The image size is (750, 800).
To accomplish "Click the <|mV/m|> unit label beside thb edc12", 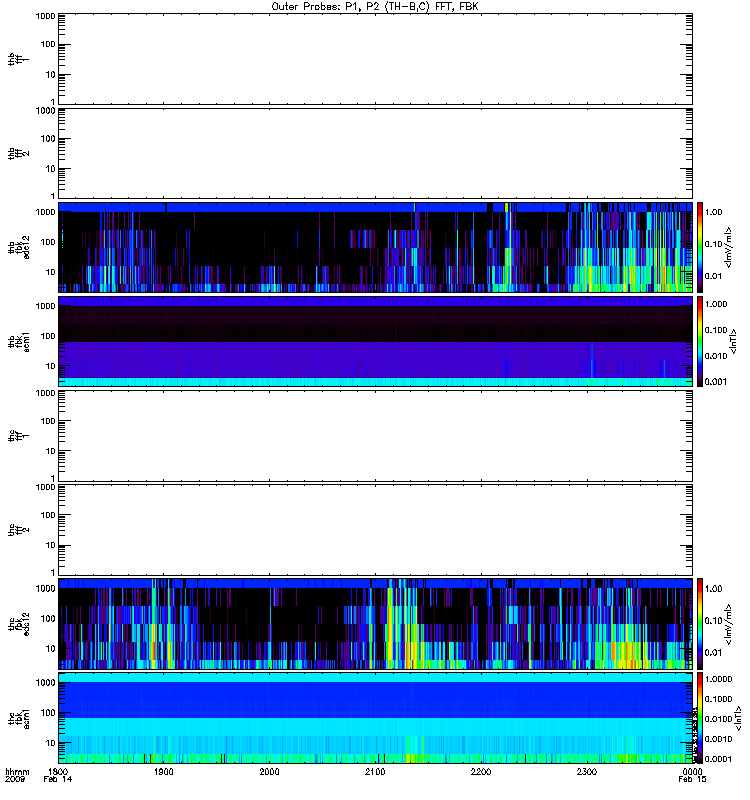I will coord(729,247).
